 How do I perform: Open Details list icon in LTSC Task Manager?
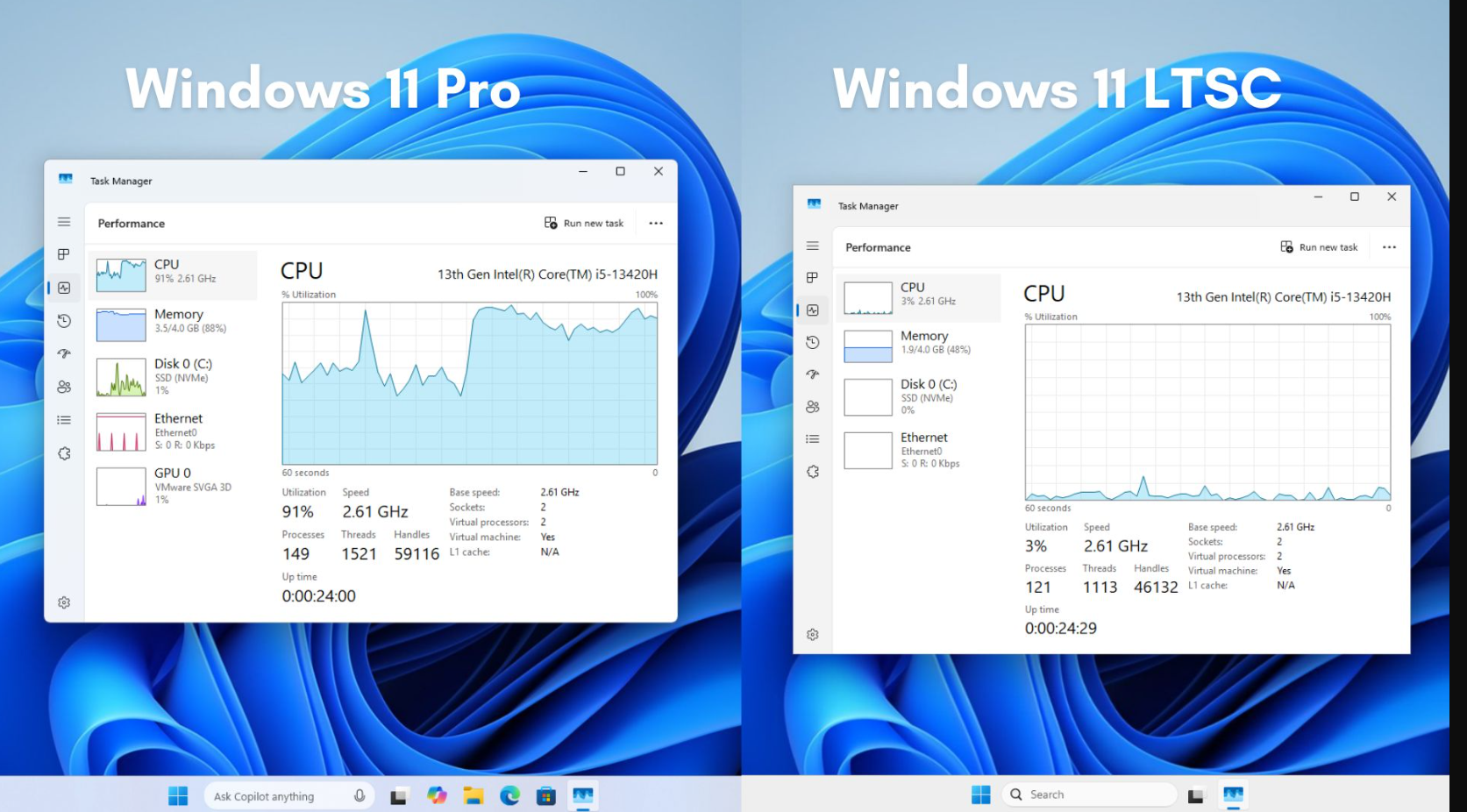(813, 438)
